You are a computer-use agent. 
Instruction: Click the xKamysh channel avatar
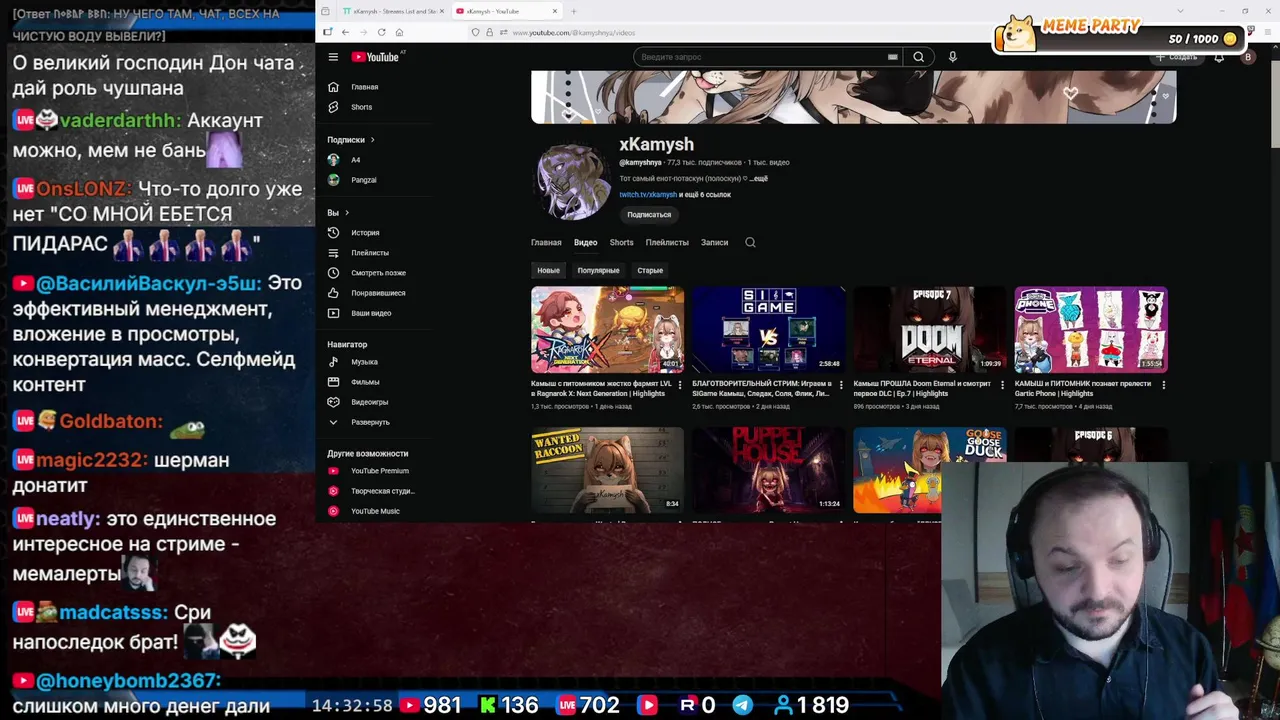(x=573, y=183)
